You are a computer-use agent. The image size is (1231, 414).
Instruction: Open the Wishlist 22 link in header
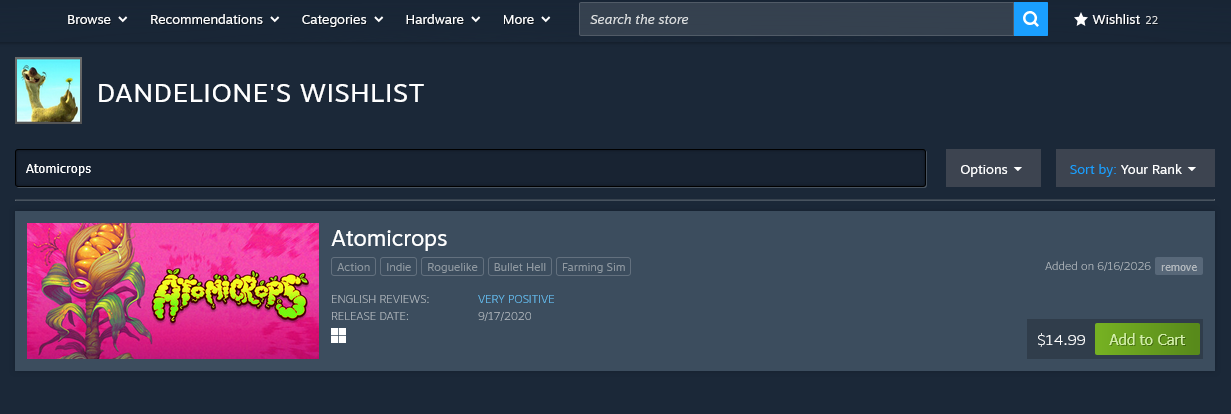click(x=1116, y=19)
